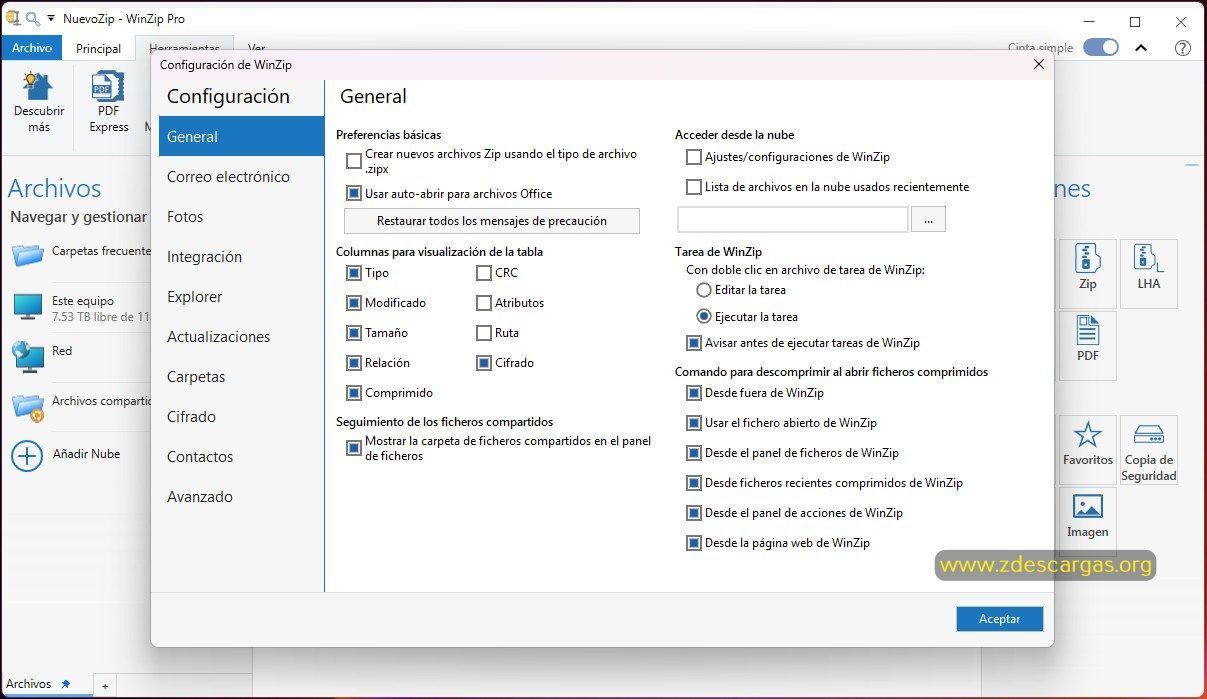The image size is (1207, 699).
Task: Toggle the Comprimido column checkbox
Action: 354,393
